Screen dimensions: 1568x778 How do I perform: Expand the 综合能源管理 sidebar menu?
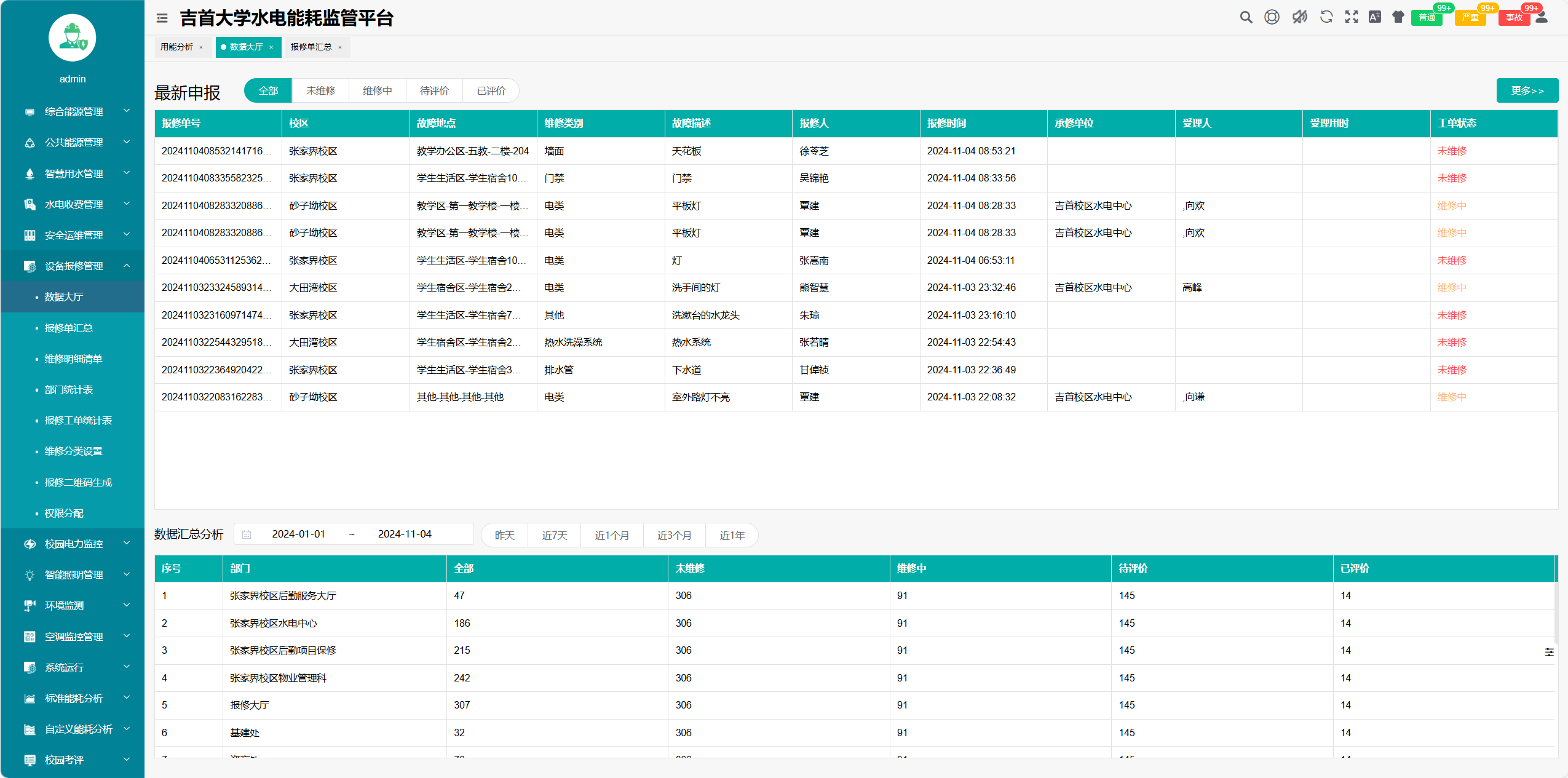tap(74, 111)
